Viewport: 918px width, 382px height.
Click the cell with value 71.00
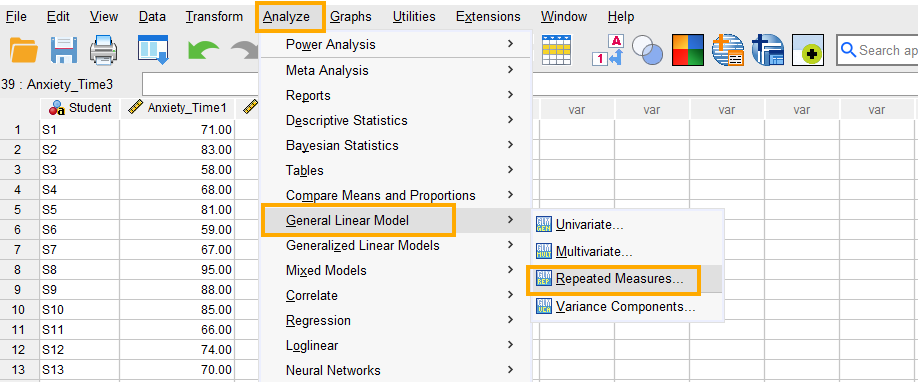point(177,129)
